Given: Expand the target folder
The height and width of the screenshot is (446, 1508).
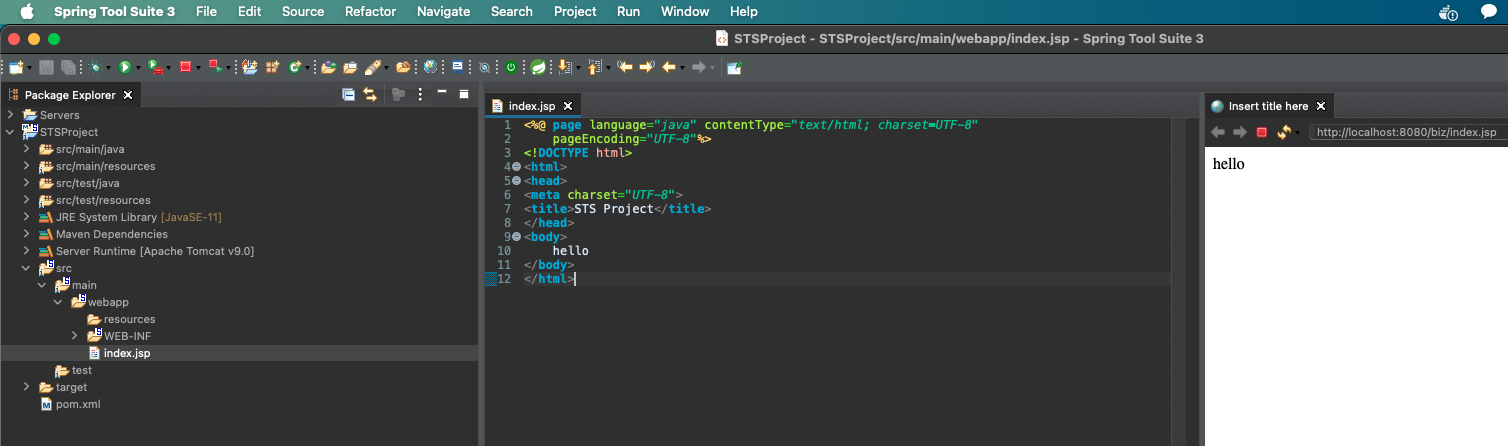Looking at the screenshot, I should pyautogui.click(x=27, y=387).
